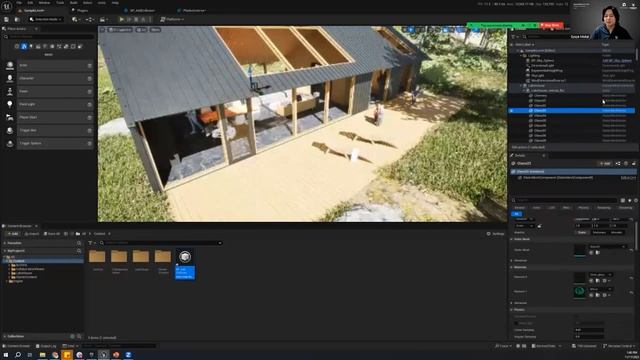This screenshot has height=360, width=640.
Task: Click the Player Start icon
Action: tap(10, 118)
